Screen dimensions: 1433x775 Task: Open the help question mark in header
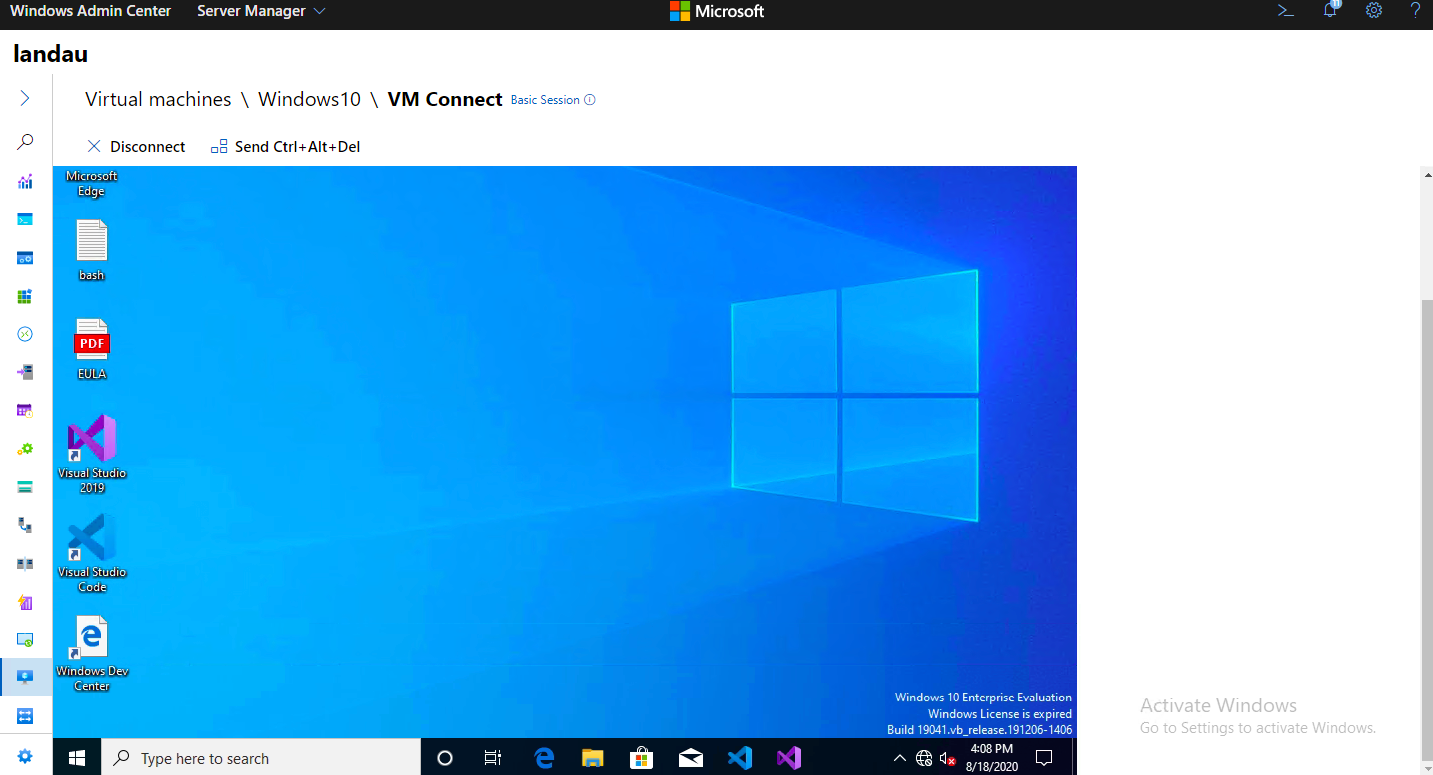point(1416,10)
